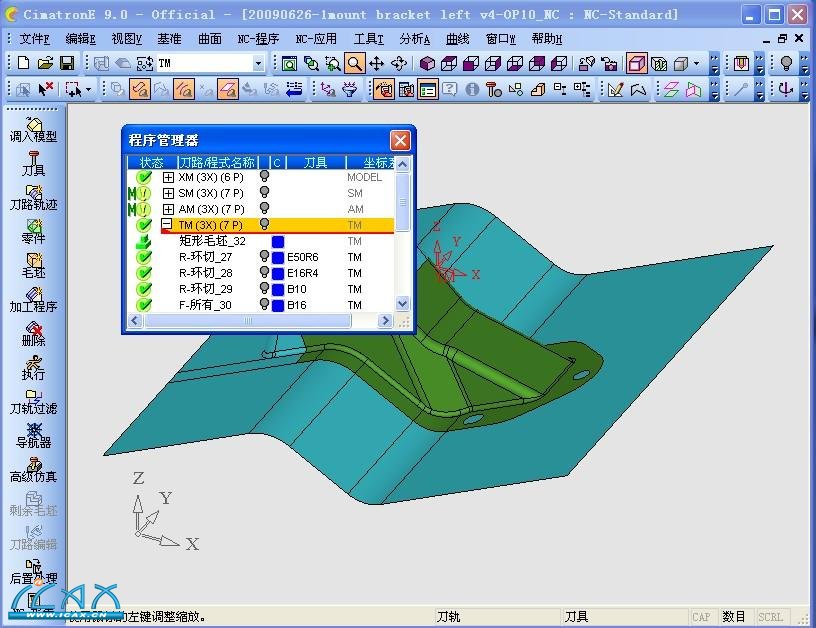Click the 后置处理 post-process icon

click(x=33, y=572)
